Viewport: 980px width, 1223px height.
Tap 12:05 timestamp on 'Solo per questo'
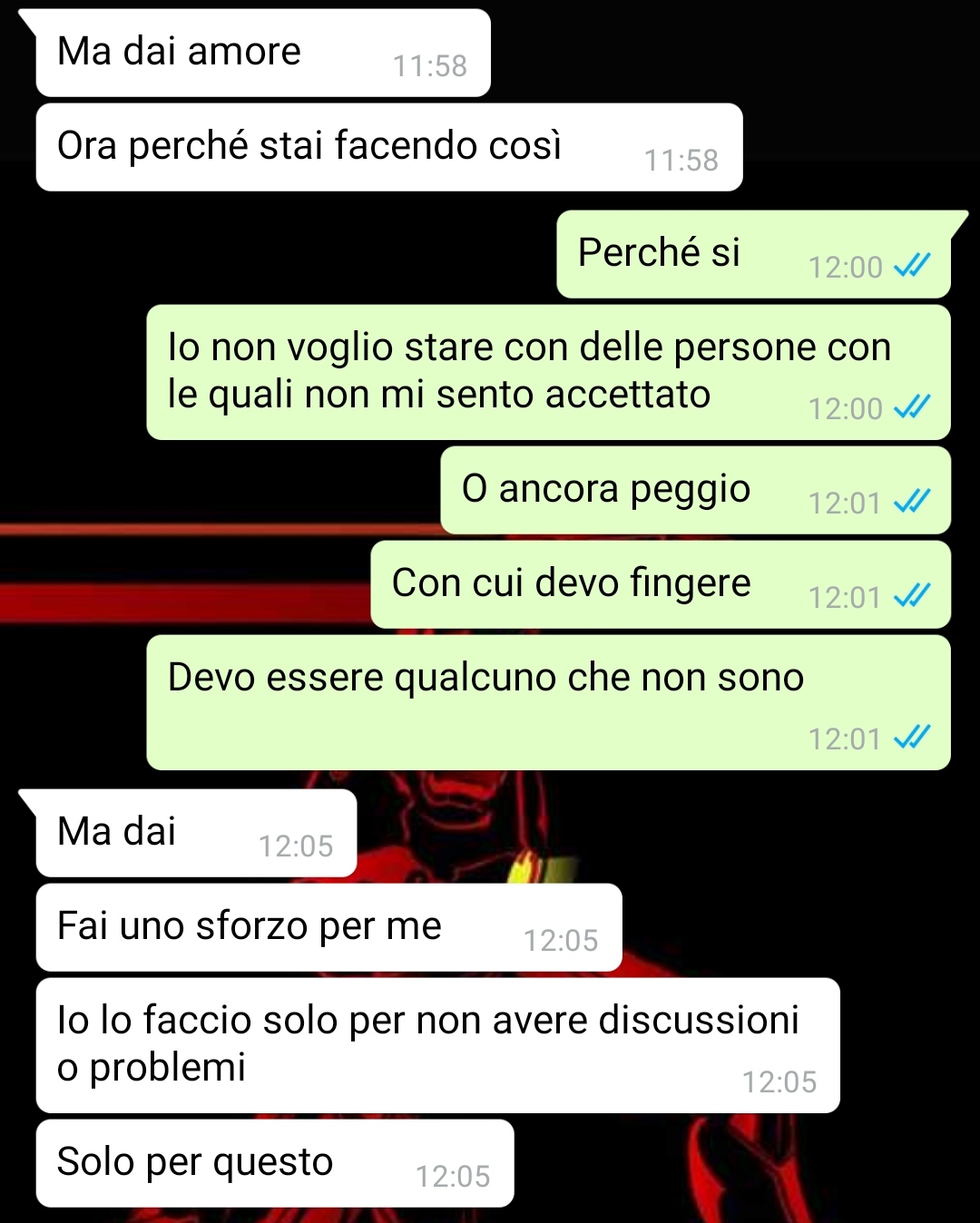coord(452,1177)
